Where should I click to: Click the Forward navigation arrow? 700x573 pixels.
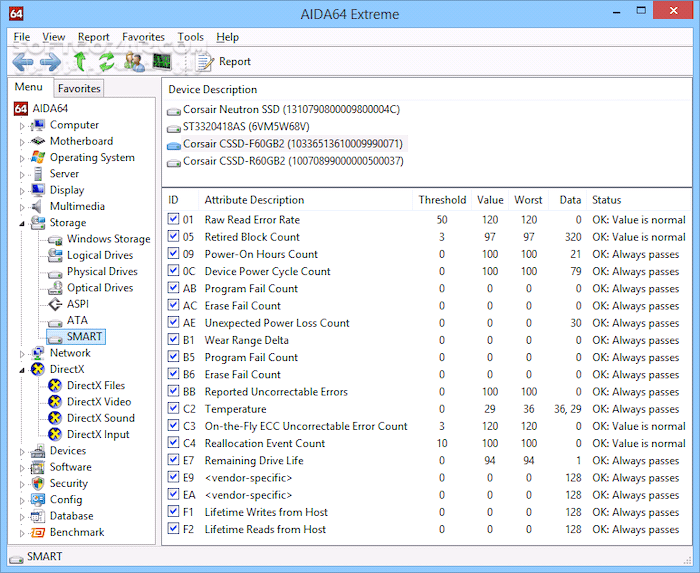tap(50, 62)
